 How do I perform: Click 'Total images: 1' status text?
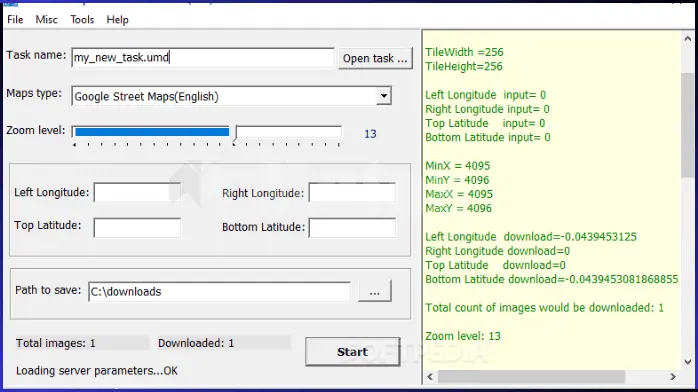pyautogui.click(x=56, y=343)
